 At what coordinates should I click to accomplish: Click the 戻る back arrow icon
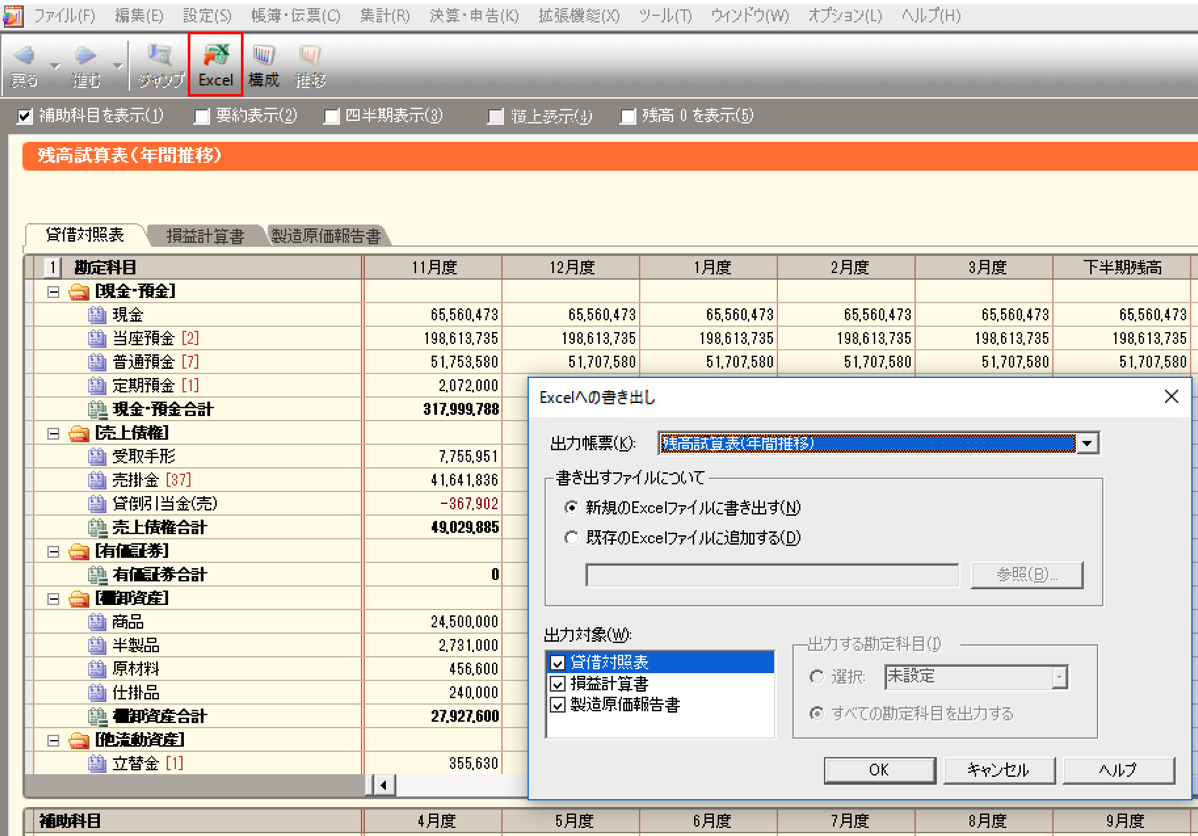(24, 55)
